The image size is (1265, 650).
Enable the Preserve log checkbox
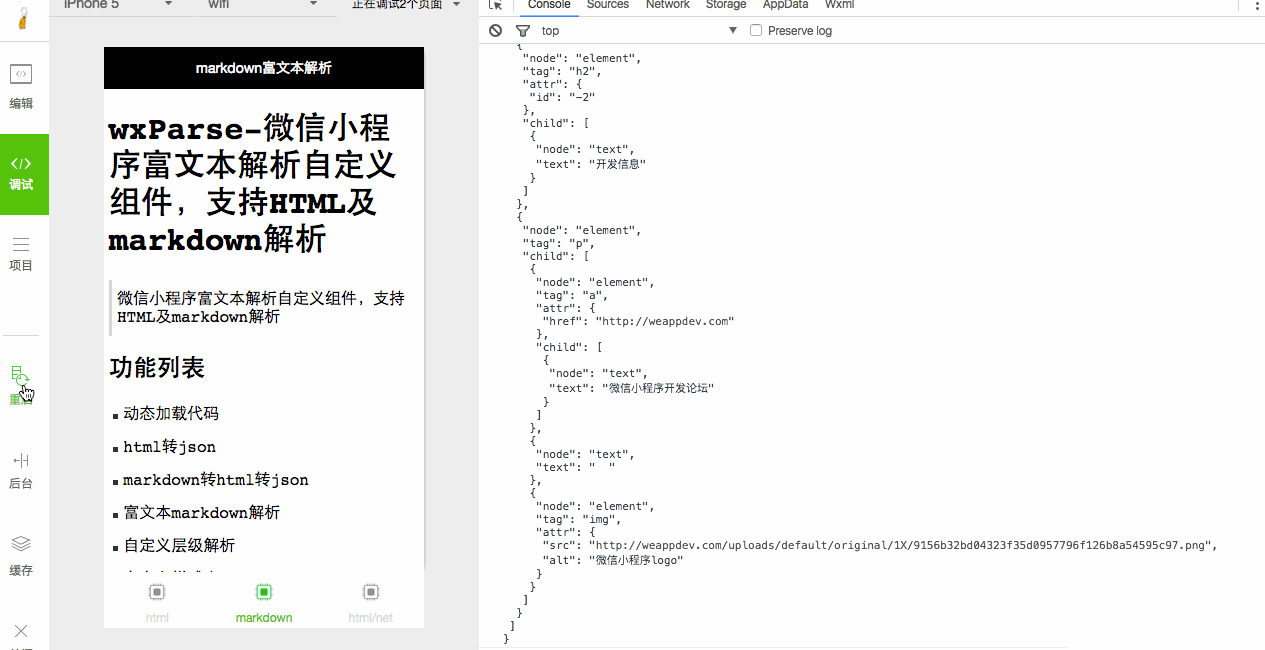(755, 30)
